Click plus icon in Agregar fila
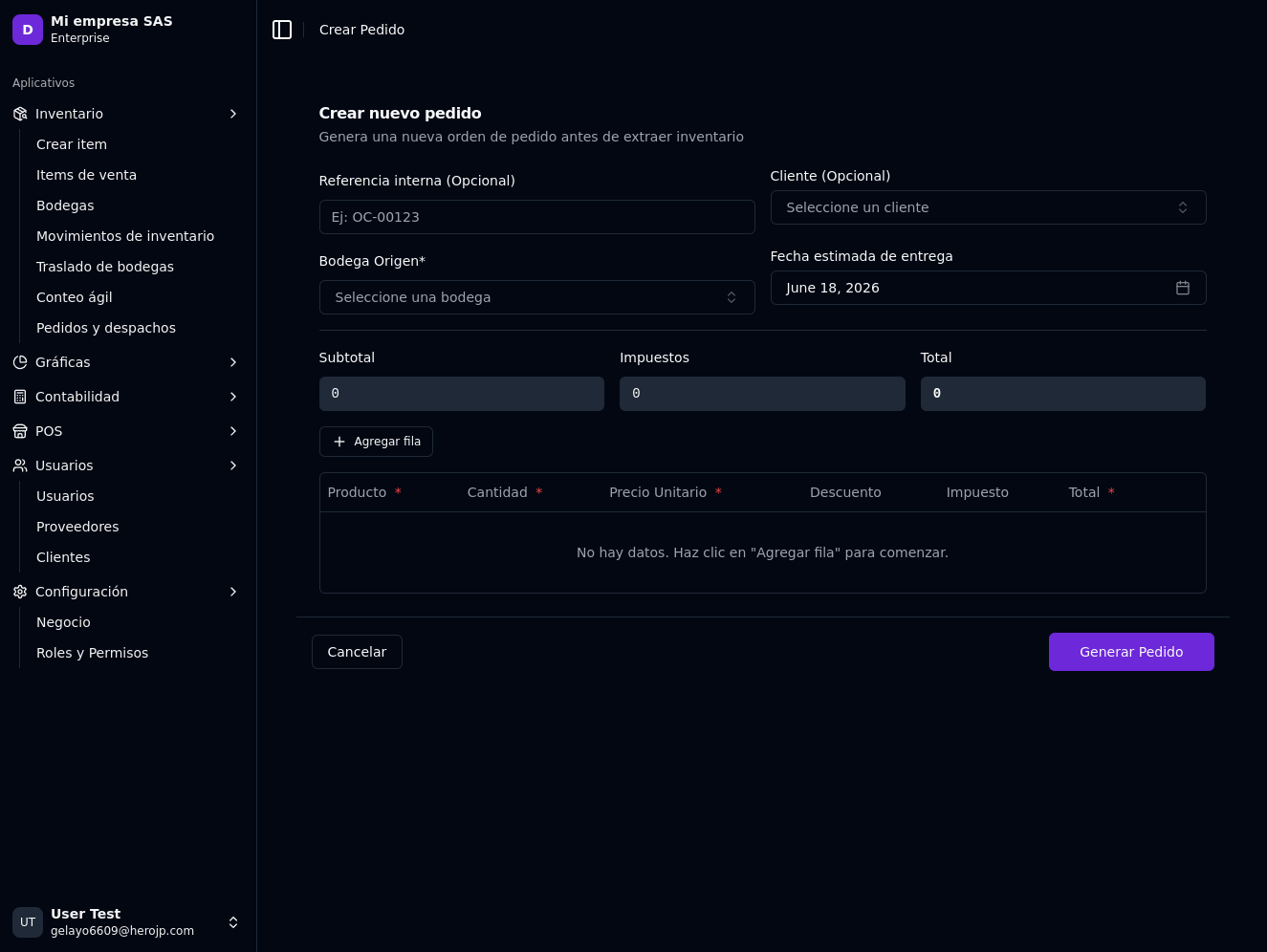1267x952 pixels. (x=339, y=442)
